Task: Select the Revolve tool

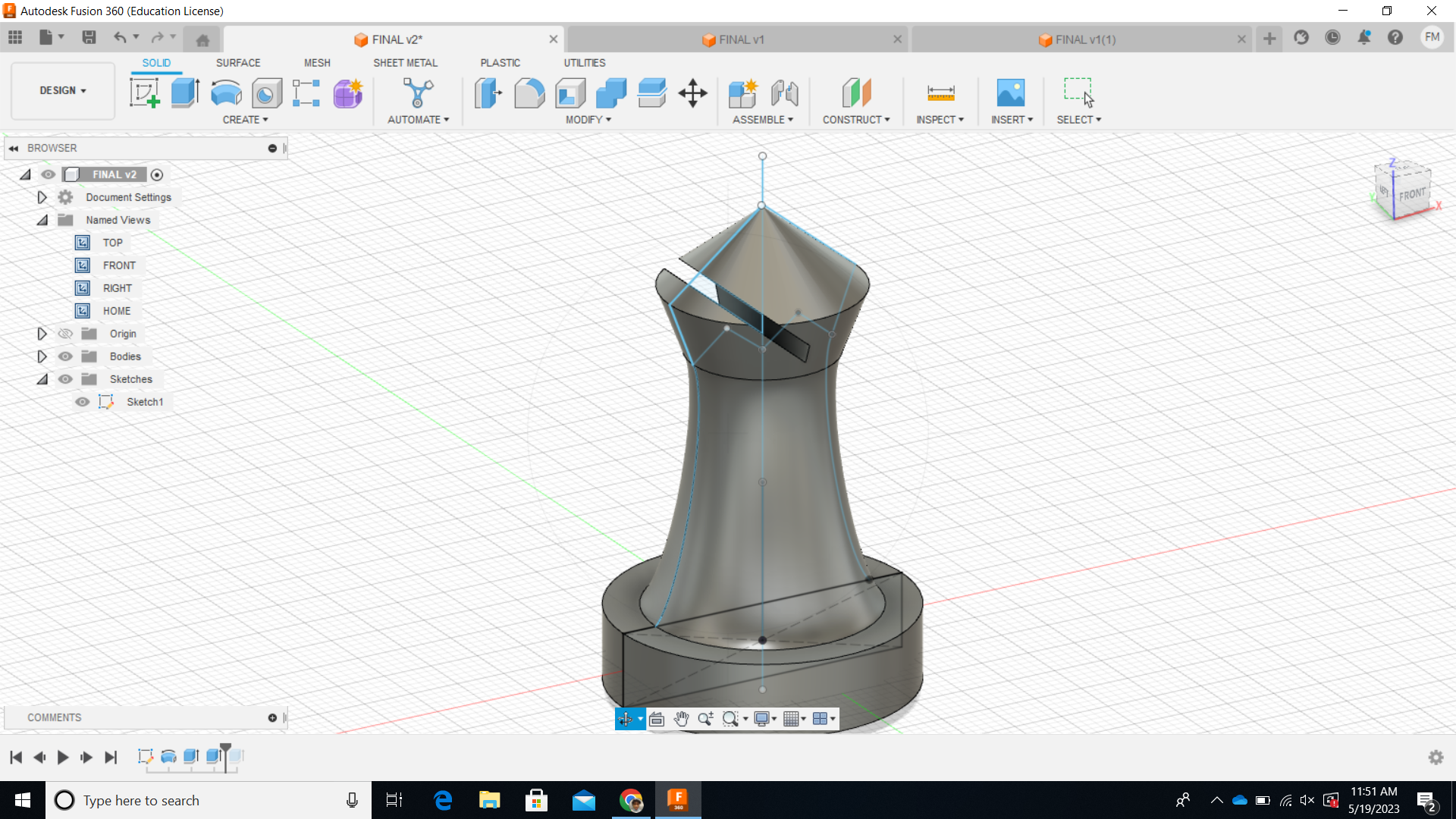Action: point(225,93)
